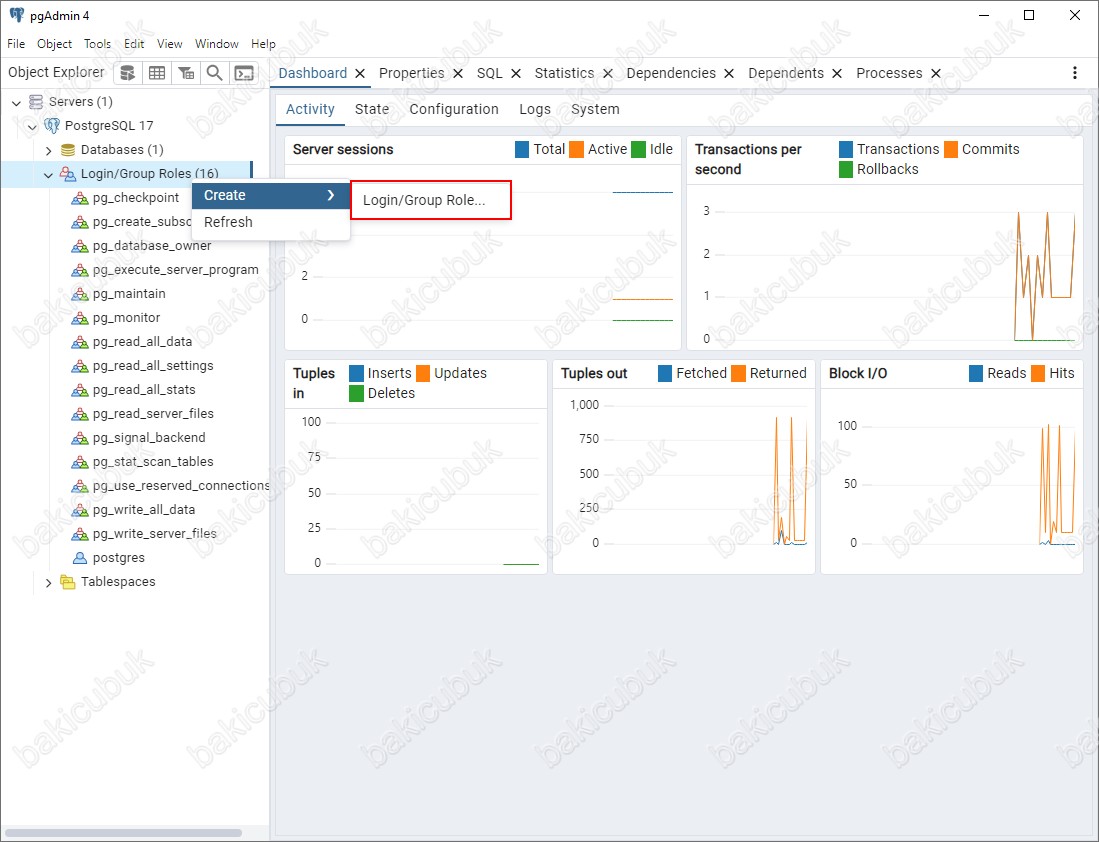The height and width of the screenshot is (842, 1099).
Task: Click the Databases cylinder icon
Action: pos(68,150)
